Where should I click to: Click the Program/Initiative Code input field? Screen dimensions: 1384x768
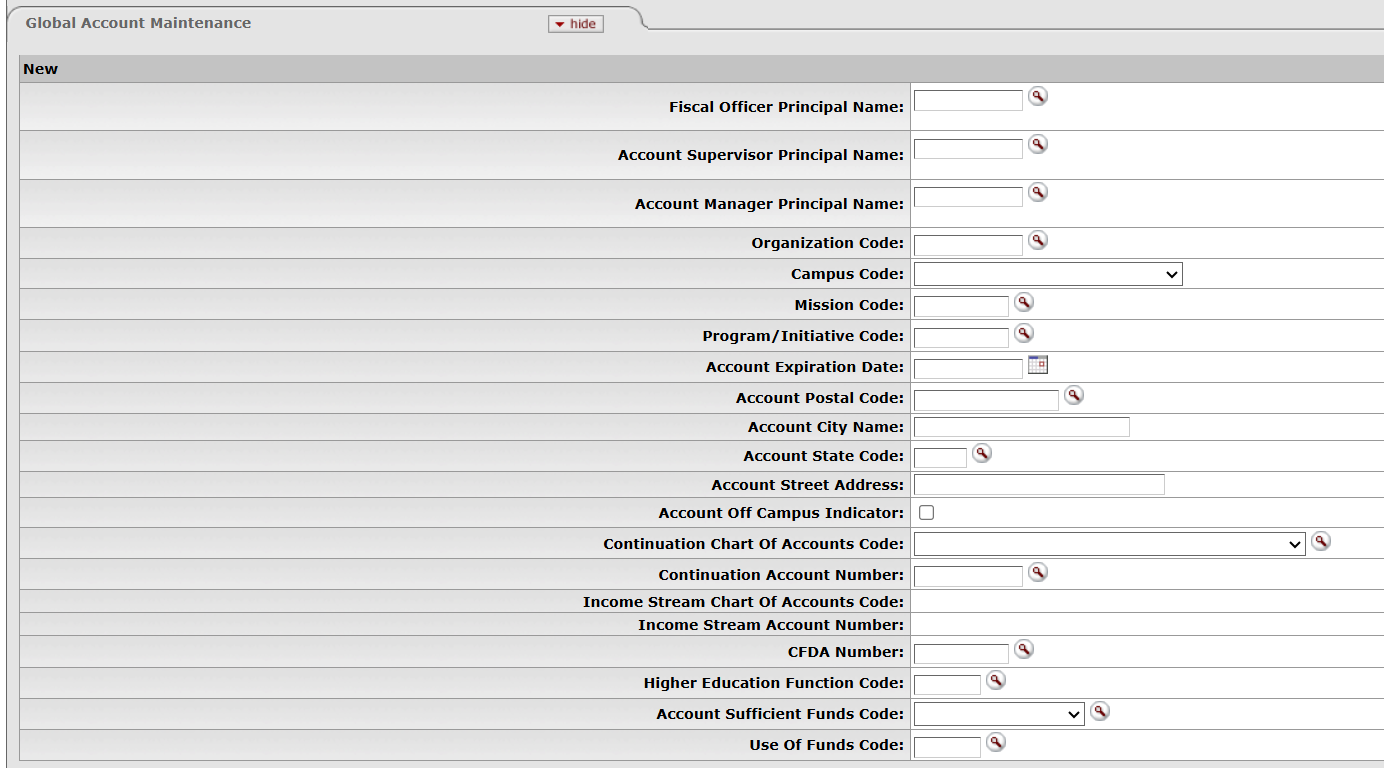(x=961, y=337)
